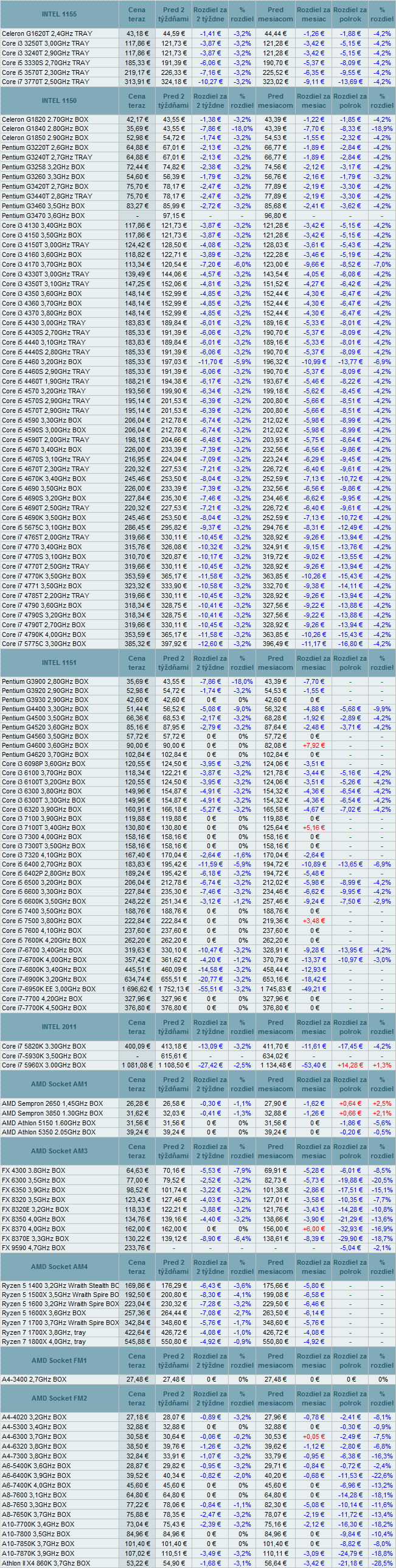Select FX 9590 4,7GHz BOX name

(33, 1248)
